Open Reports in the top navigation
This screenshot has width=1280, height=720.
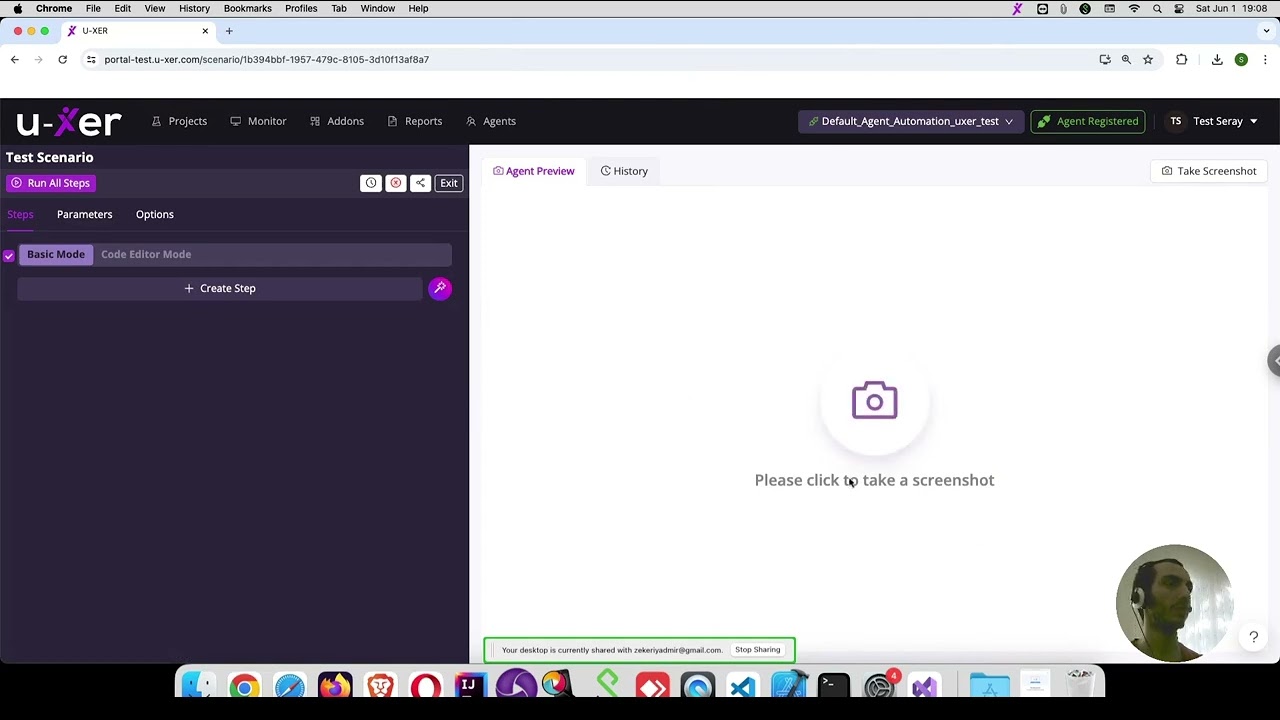pyautogui.click(x=414, y=121)
